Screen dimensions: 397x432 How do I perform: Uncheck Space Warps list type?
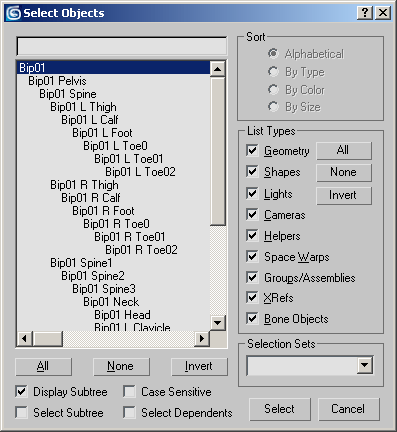click(x=253, y=257)
